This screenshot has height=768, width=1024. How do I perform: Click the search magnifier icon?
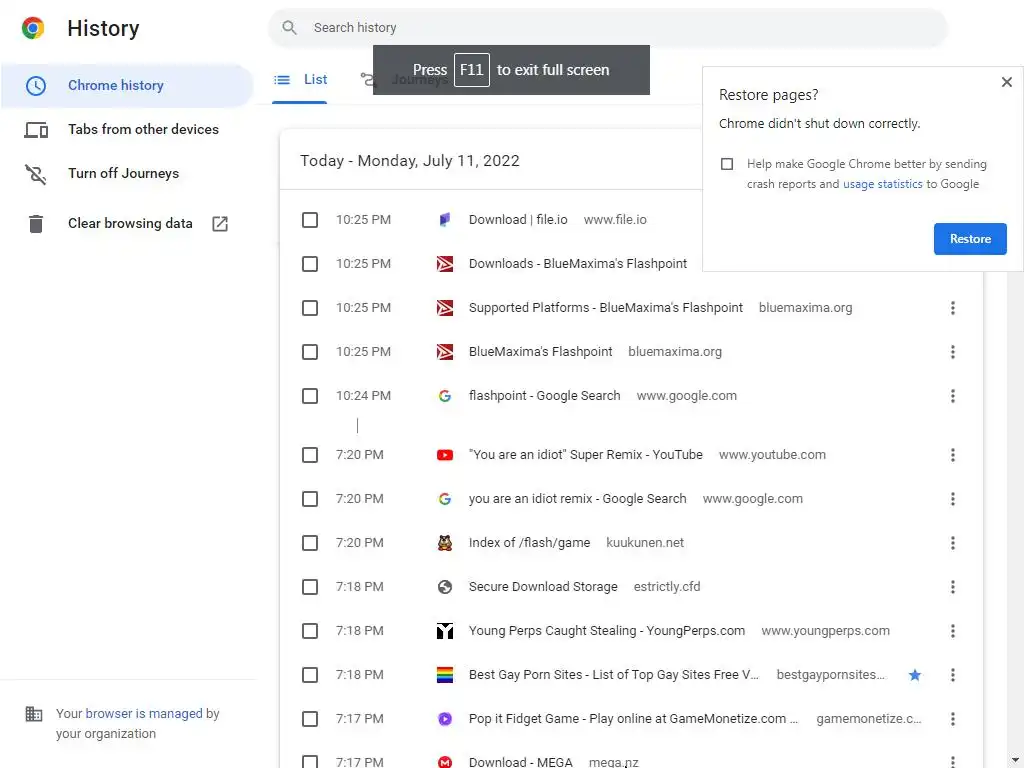290,28
